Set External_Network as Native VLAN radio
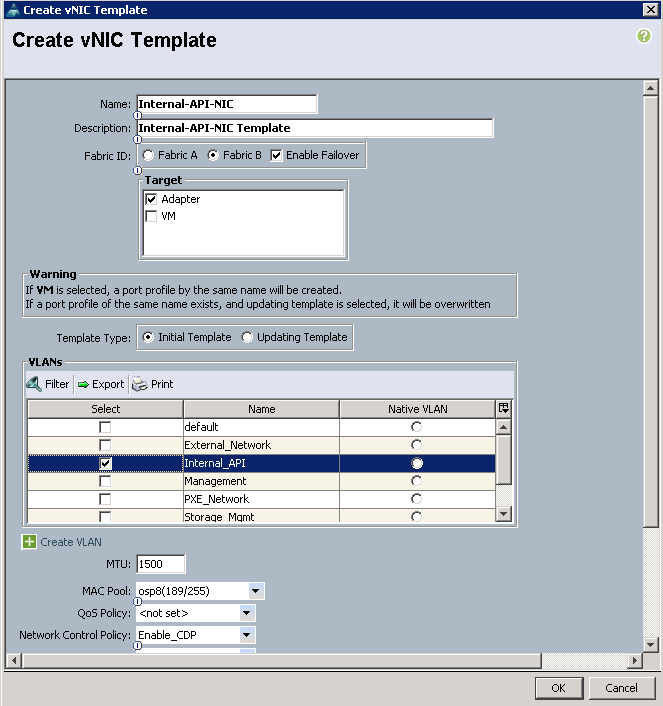The image size is (663, 706). point(417,445)
